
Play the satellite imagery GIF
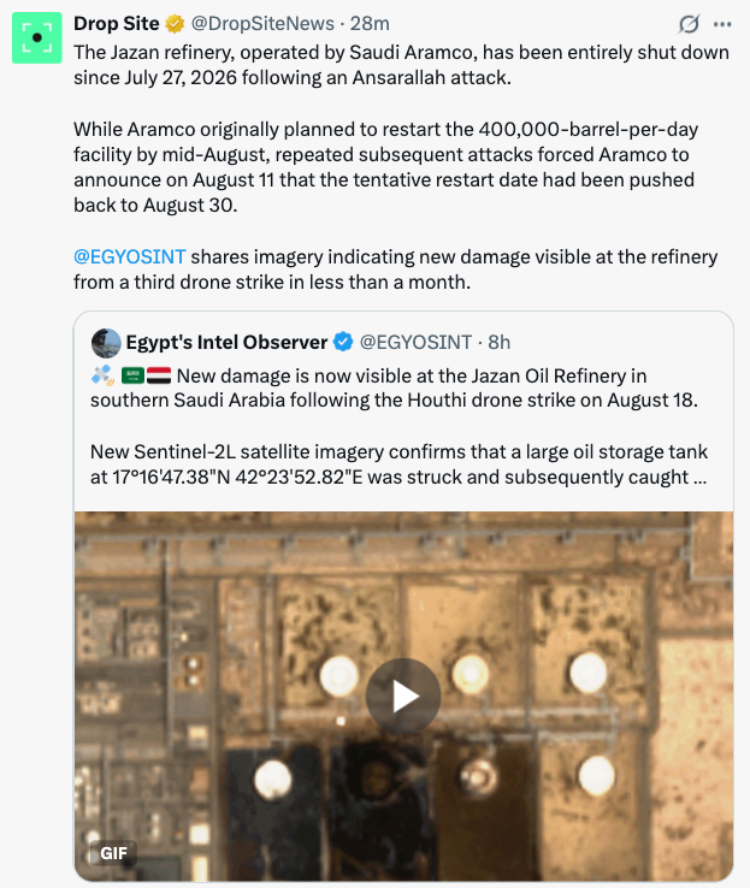coord(403,696)
